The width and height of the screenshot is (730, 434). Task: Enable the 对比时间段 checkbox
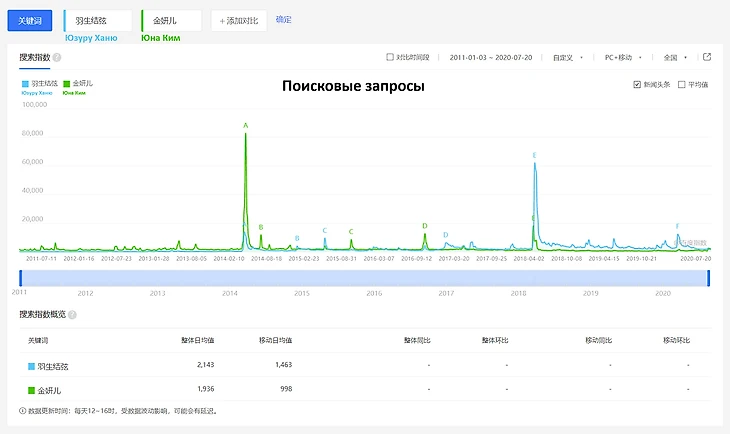pos(390,57)
